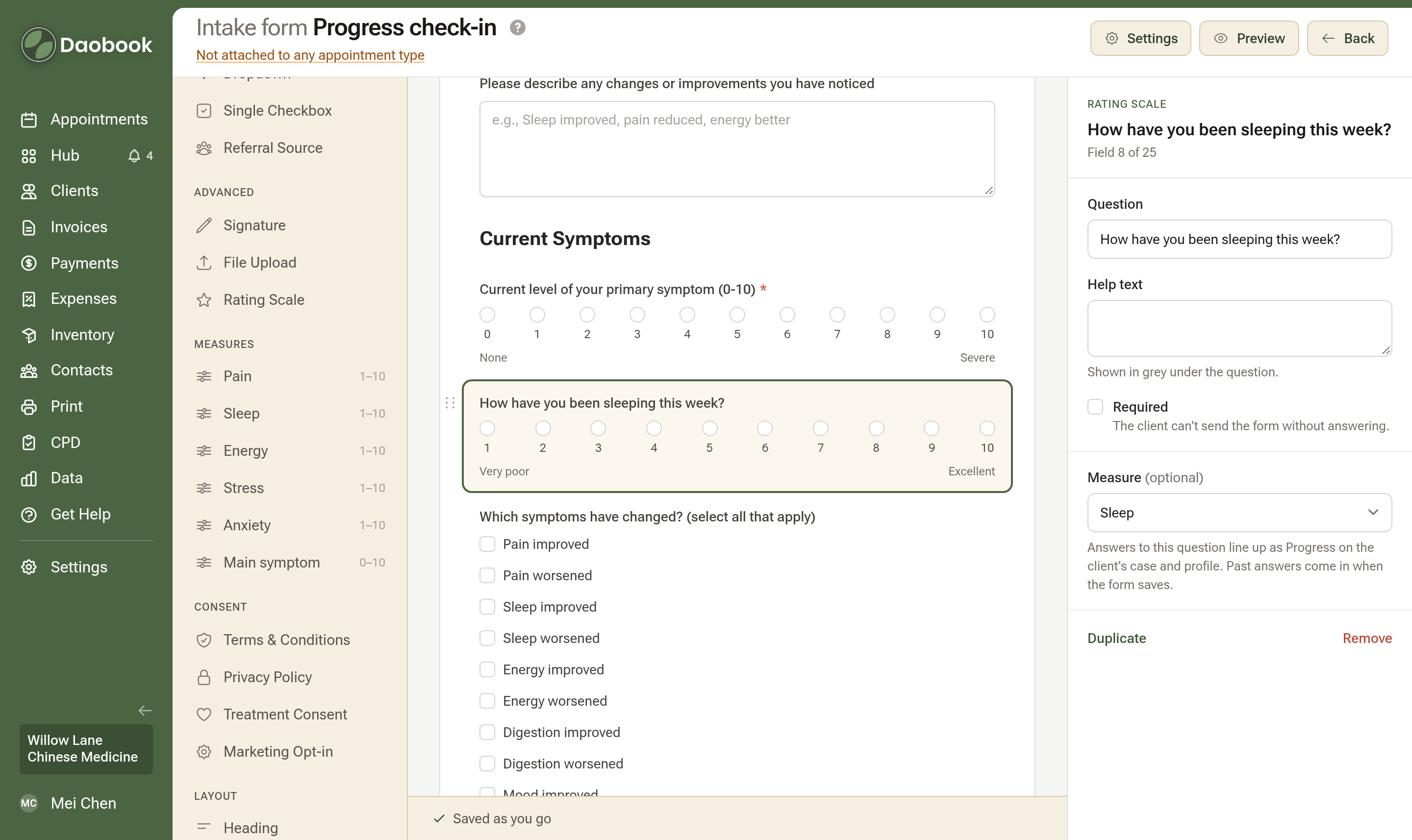Open the 'Not attached to any appointment type' link

[310, 55]
